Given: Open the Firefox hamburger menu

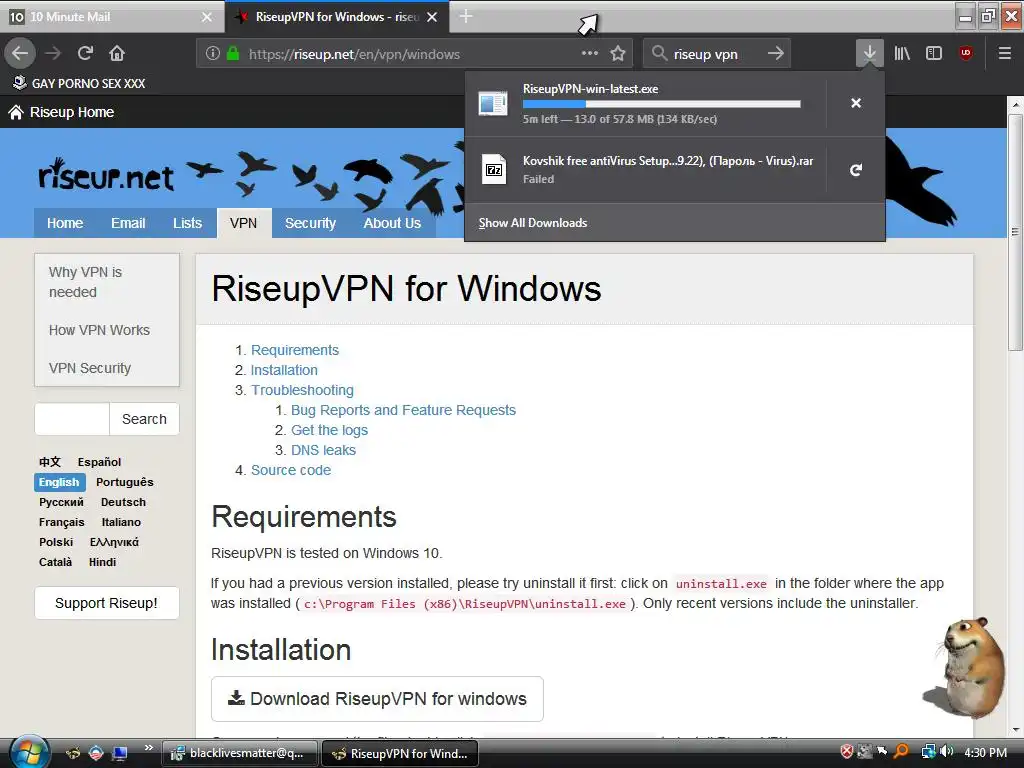Looking at the screenshot, I should click(x=1005, y=53).
